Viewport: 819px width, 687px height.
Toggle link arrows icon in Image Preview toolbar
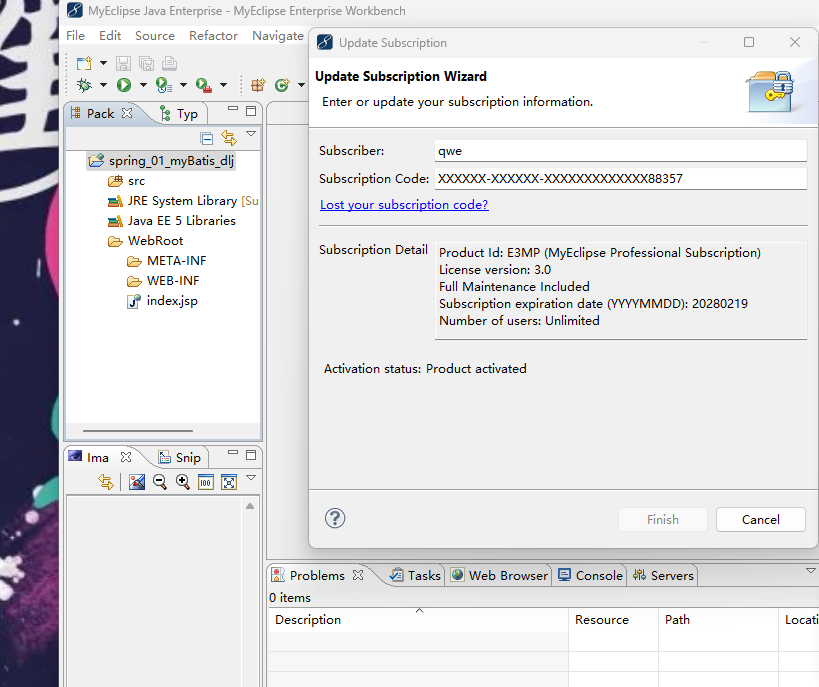106,481
